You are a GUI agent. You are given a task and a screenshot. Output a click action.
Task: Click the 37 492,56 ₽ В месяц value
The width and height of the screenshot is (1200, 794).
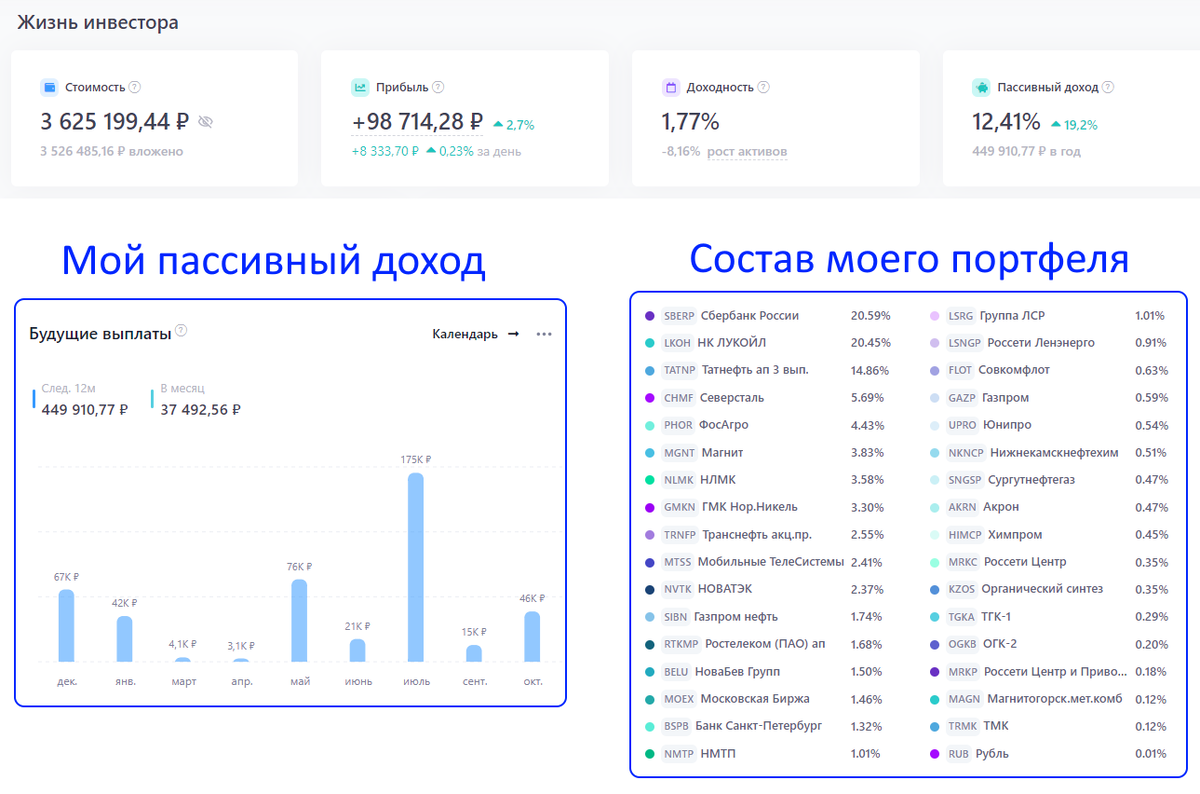pyautogui.click(x=201, y=409)
